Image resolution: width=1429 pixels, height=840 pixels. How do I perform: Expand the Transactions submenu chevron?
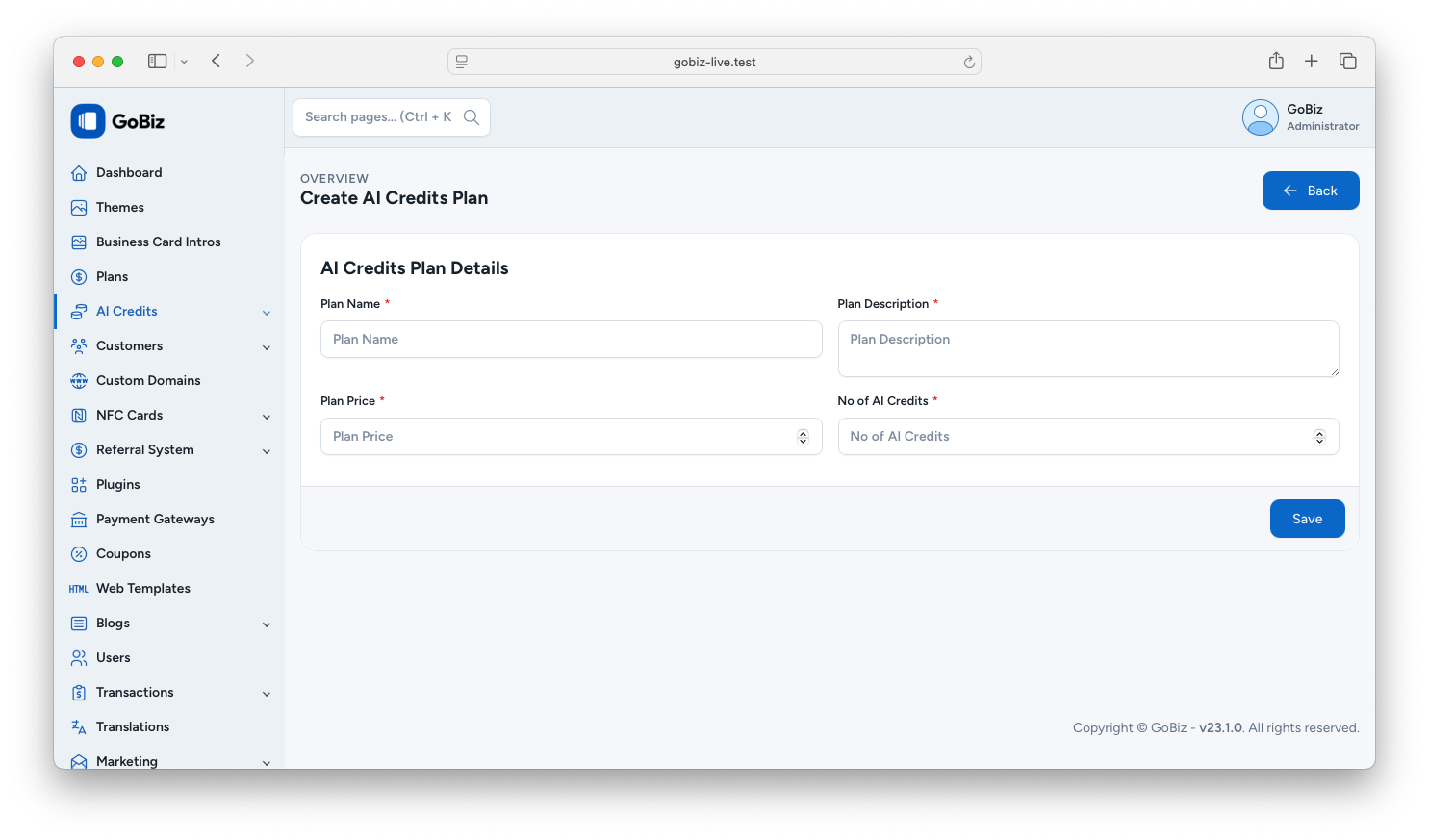coord(267,694)
